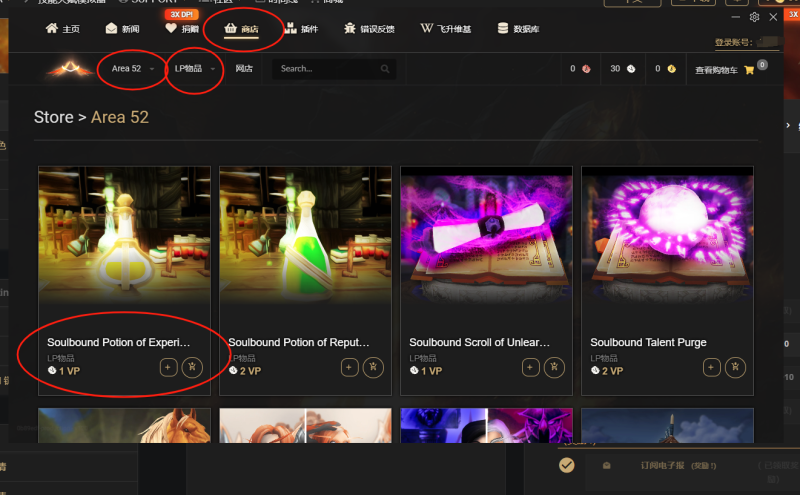Click the 30 VP balance icon
Viewport: 800px width, 495px height.
tap(631, 68)
